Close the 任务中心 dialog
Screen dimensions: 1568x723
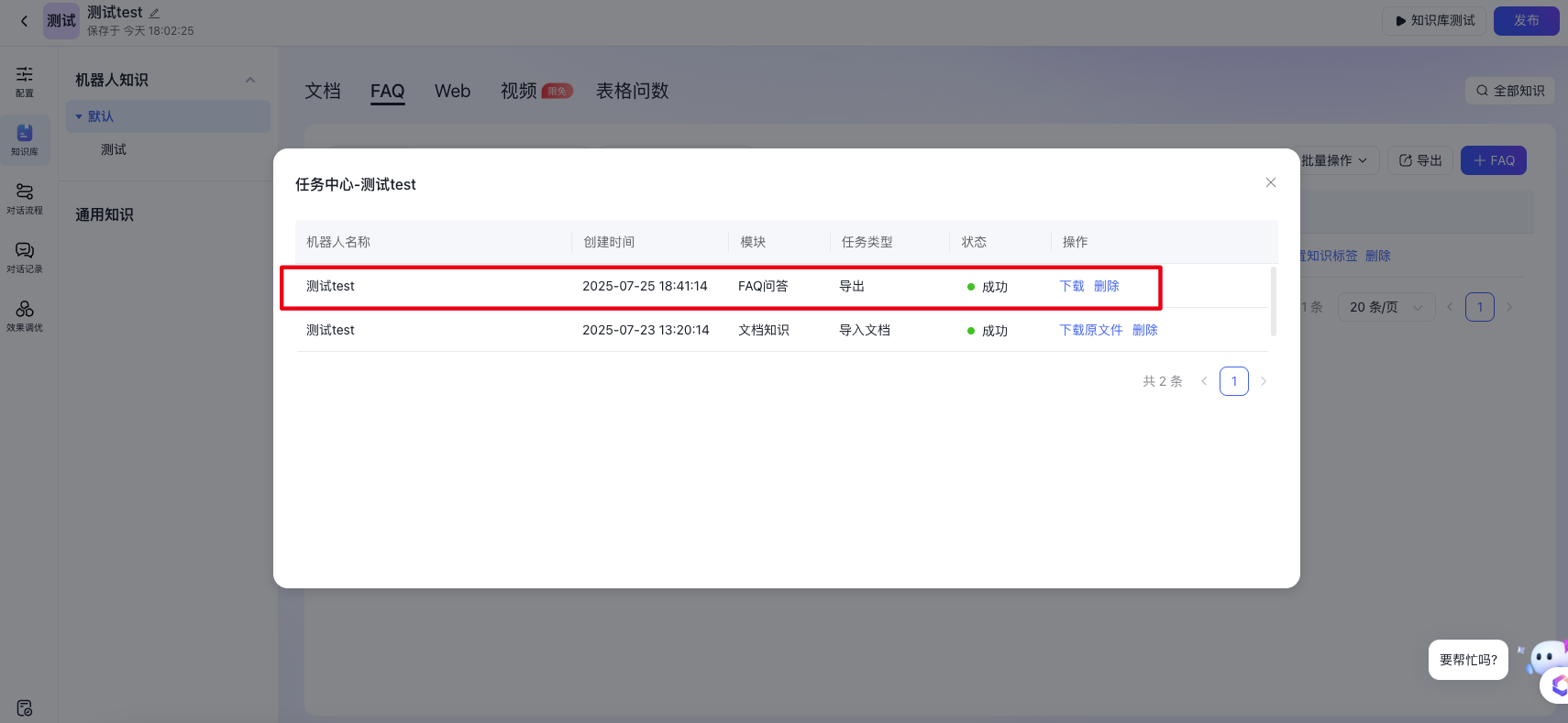[x=1270, y=182]
